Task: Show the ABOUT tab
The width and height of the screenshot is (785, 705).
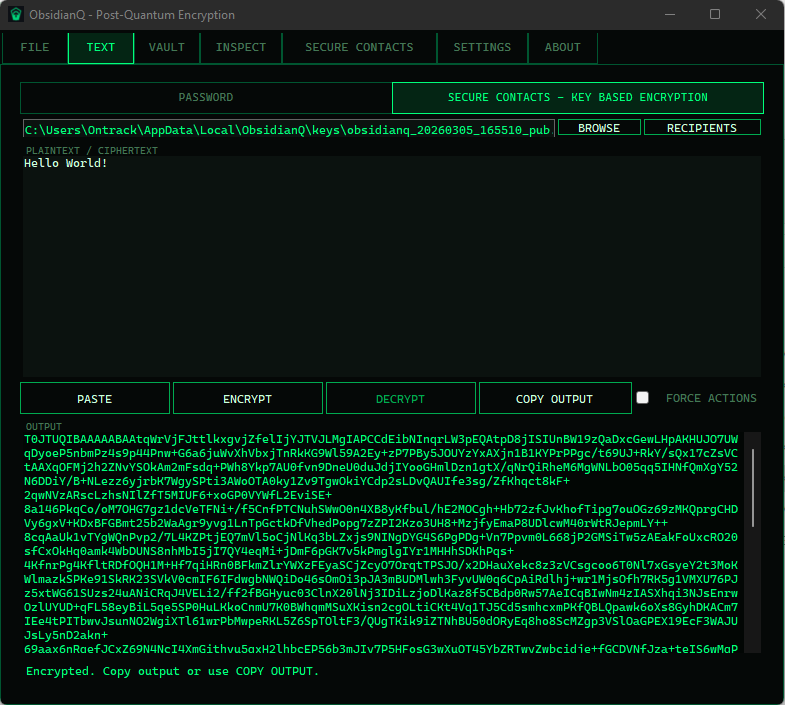Action: tap(563, 48)
